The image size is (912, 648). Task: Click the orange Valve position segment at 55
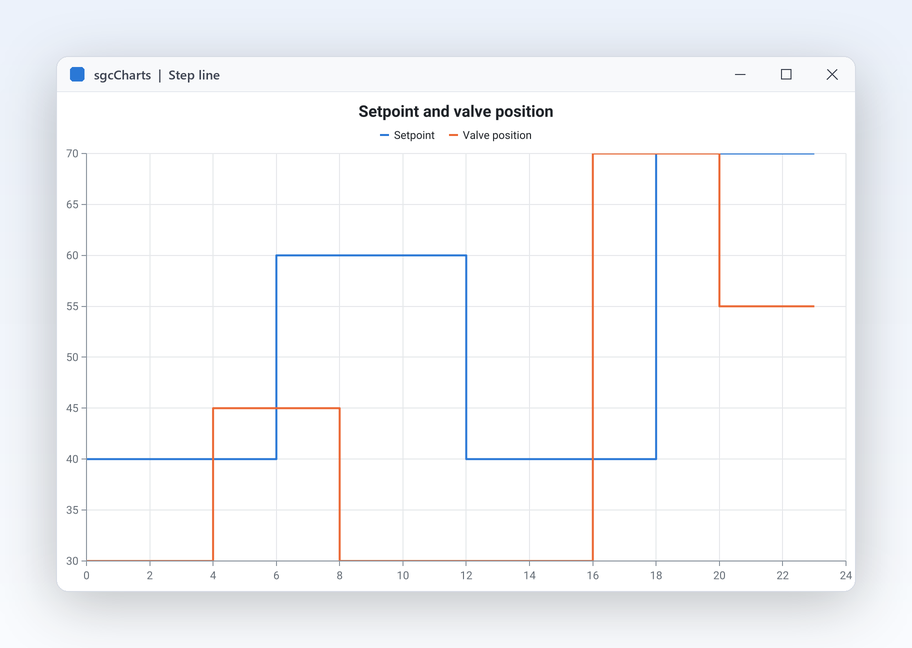767,307
